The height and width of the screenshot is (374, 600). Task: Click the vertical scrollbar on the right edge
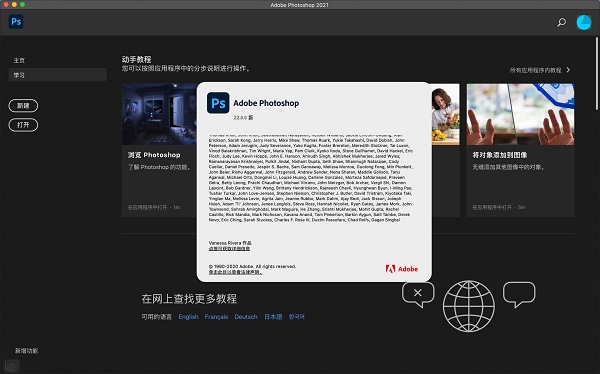(597, 73)
